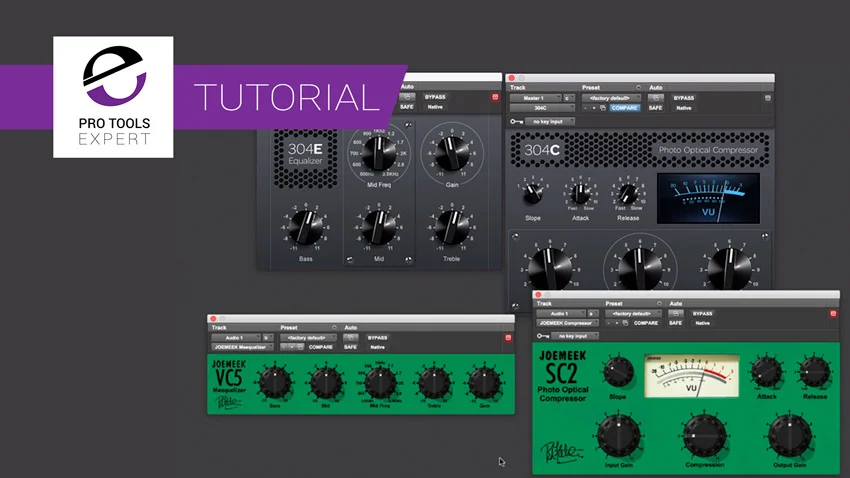Open insert position c selector in 304C window
Image resolution: width=850 pixels, height=478 pixels.
569,98
